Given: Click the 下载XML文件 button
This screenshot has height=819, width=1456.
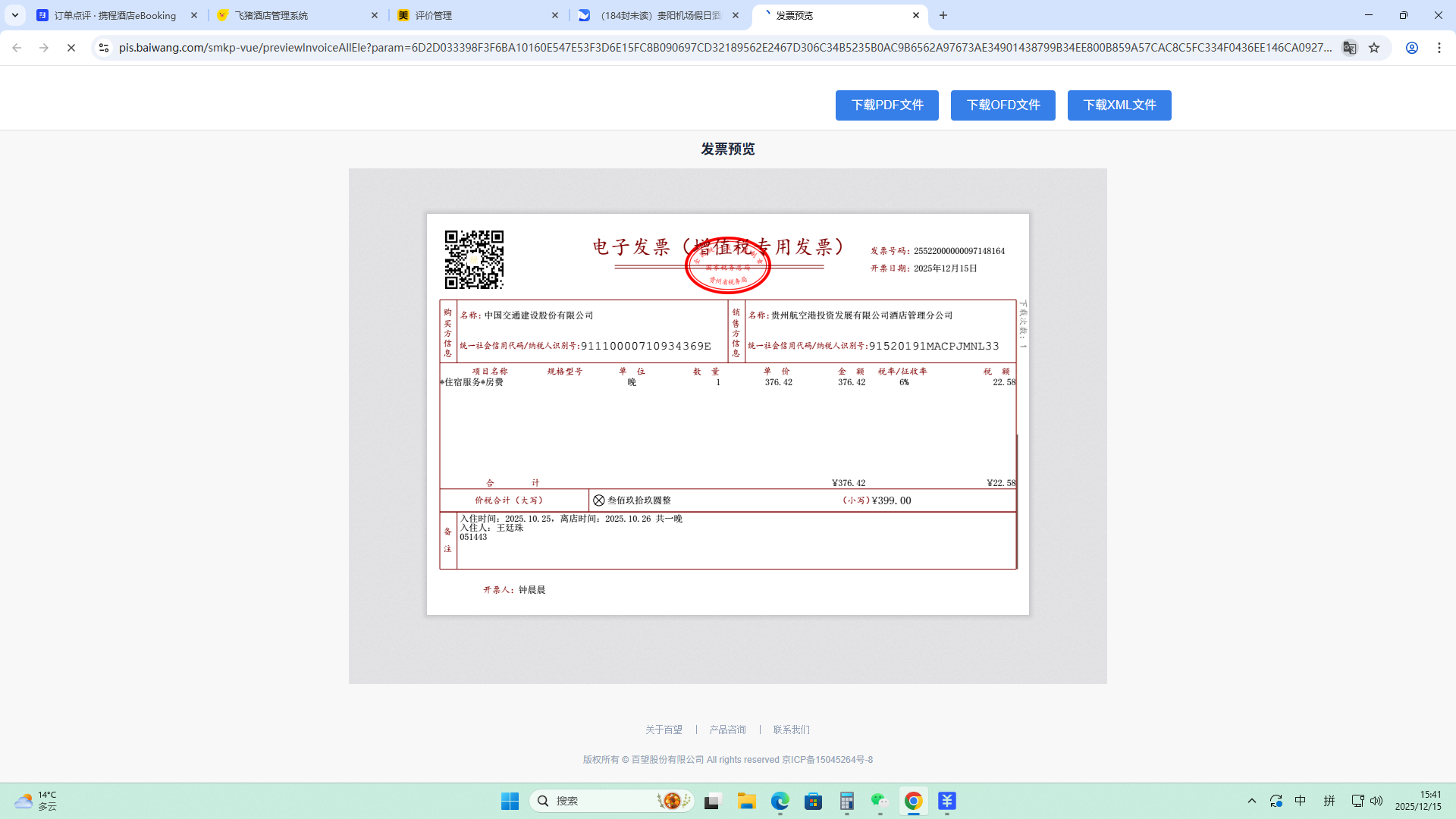Looking at the screenshot, I should coord(1119,105).
